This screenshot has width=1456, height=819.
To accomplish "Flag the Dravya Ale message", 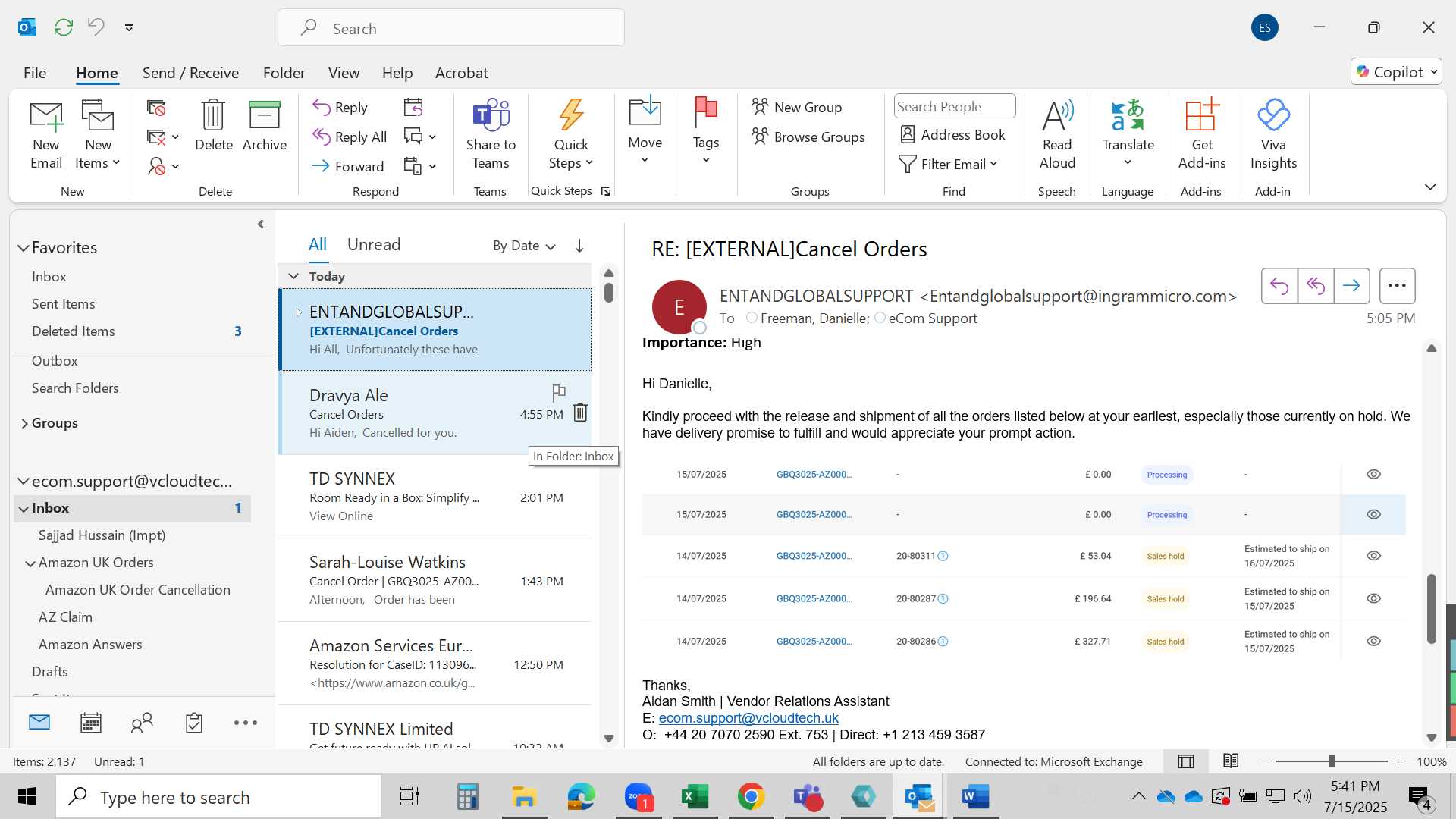I will [559, 392].
